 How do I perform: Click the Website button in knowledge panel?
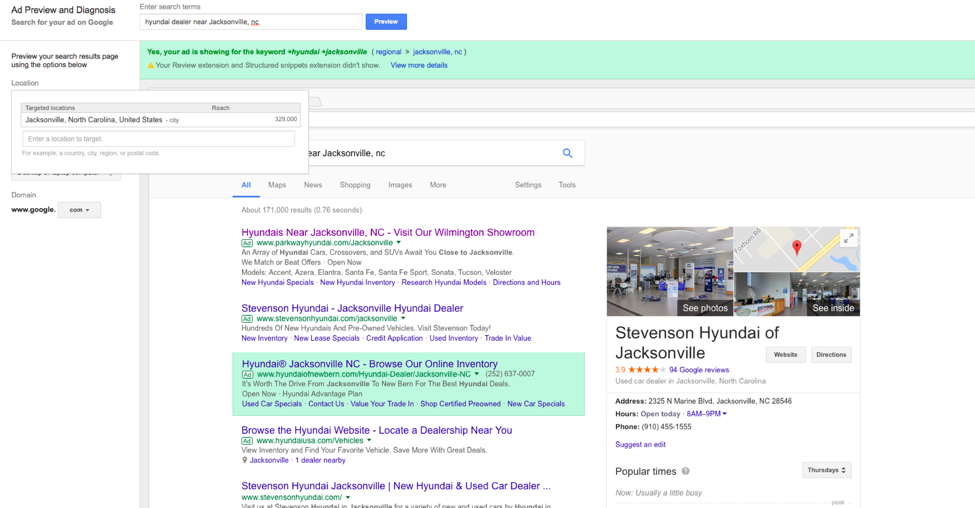pos(785,355)
